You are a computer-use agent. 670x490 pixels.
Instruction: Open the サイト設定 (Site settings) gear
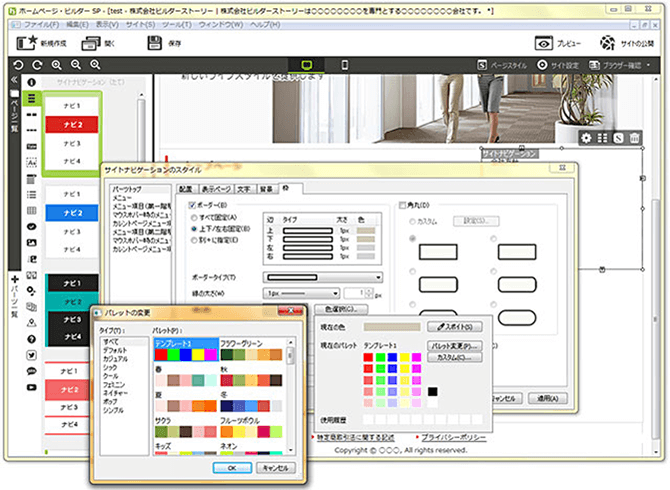[543, 66]
